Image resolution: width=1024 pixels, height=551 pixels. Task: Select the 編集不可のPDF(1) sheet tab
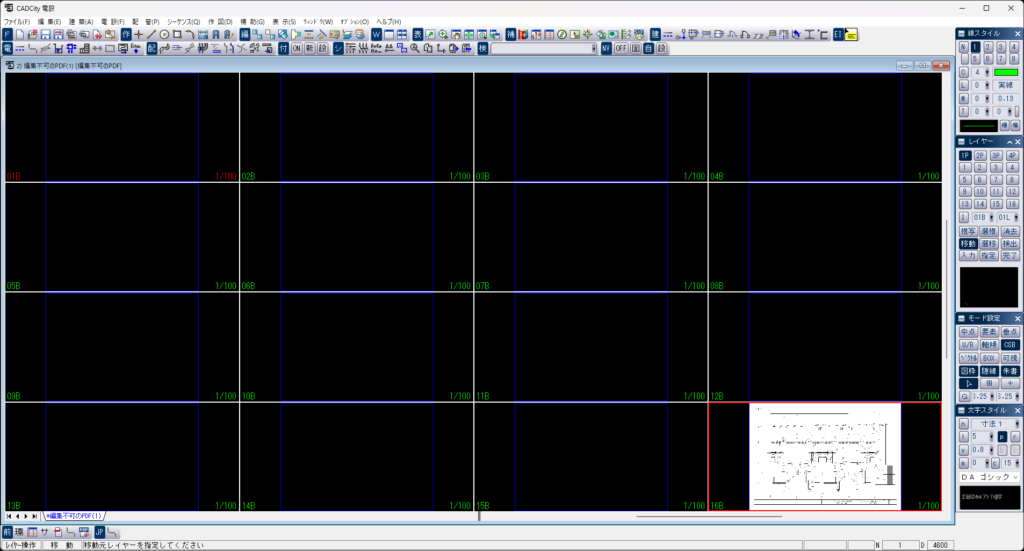[73, 516]
